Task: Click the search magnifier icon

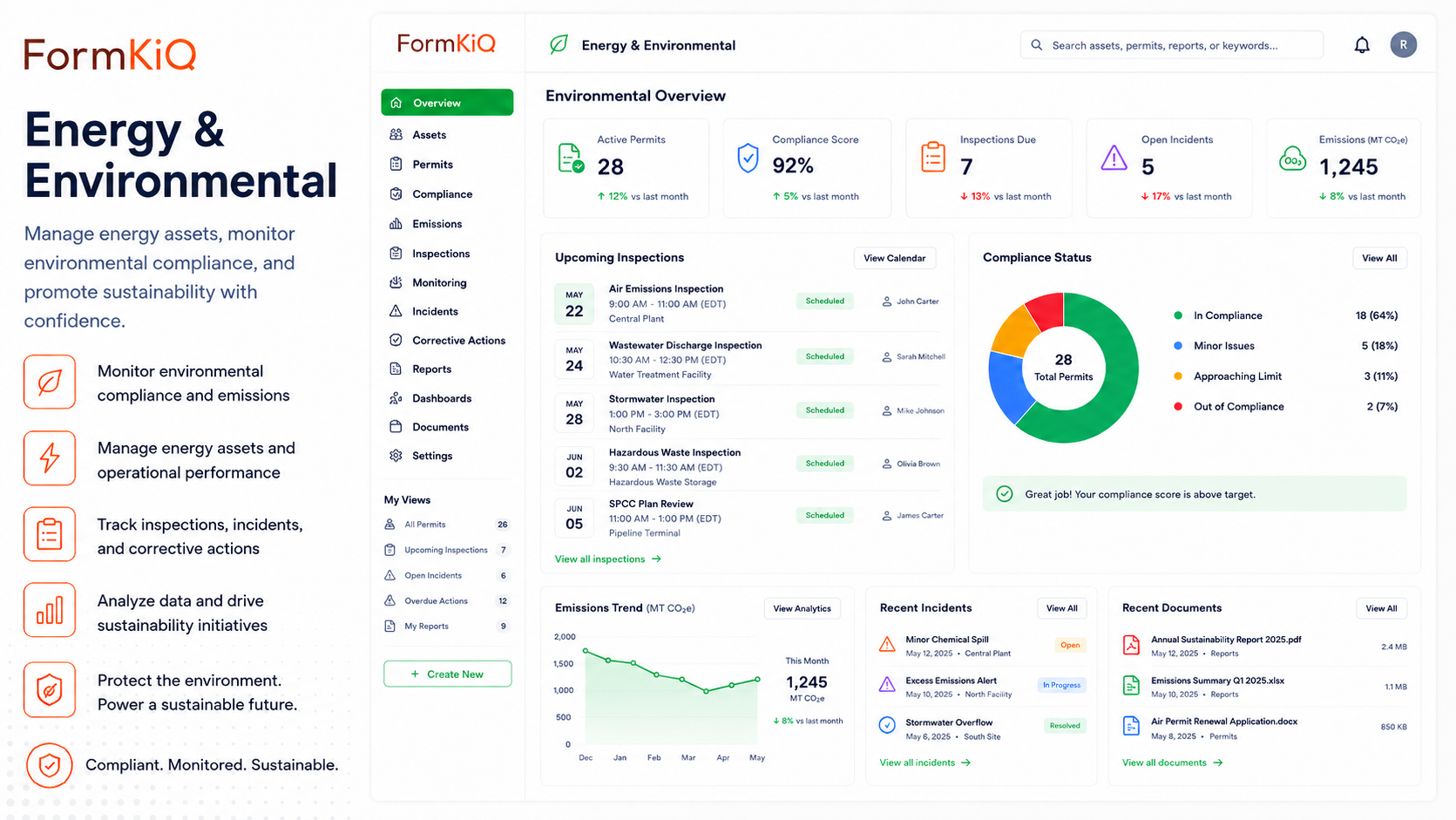Action: click(x=1036, y=45)
